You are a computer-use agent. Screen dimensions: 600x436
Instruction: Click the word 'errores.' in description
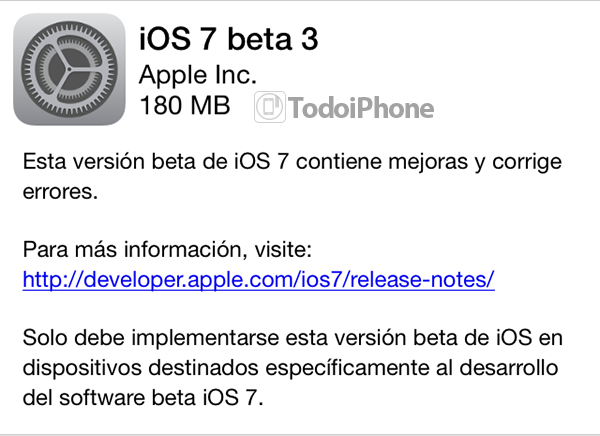60,191
